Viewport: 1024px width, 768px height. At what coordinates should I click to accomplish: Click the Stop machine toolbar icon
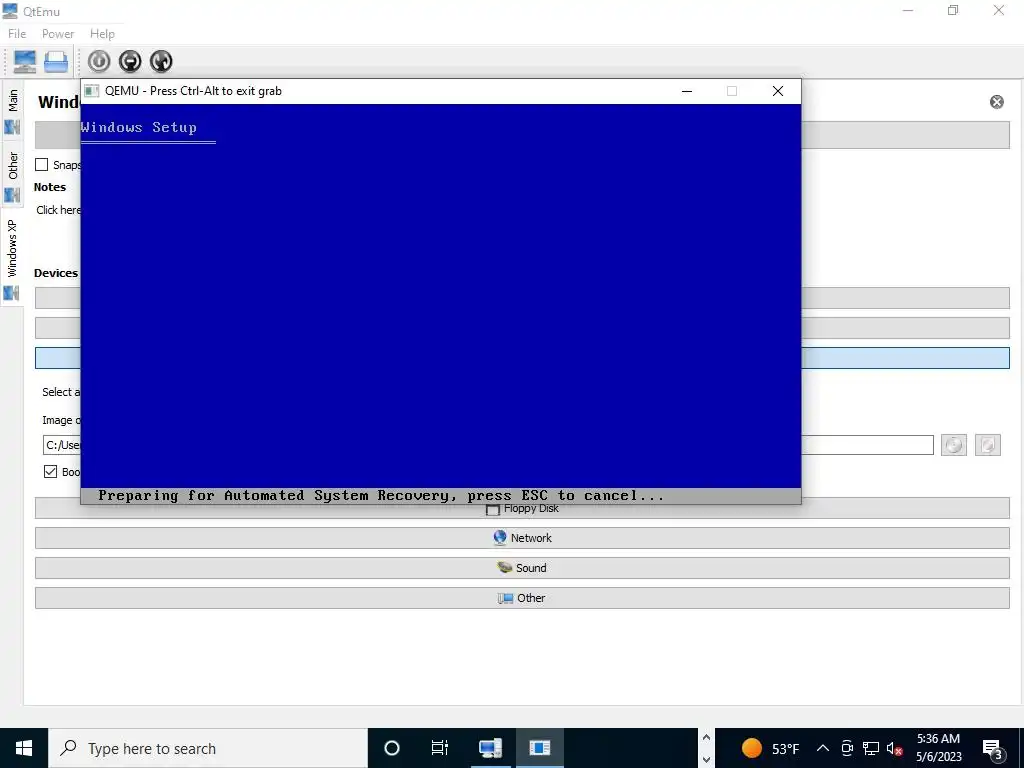[x=131, y=61]
